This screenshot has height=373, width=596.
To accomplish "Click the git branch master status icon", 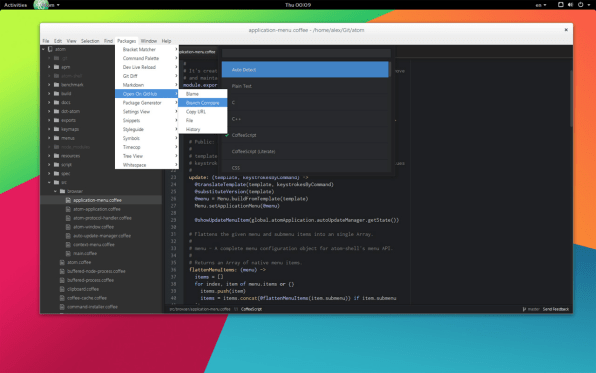I will tap(524, 309).
